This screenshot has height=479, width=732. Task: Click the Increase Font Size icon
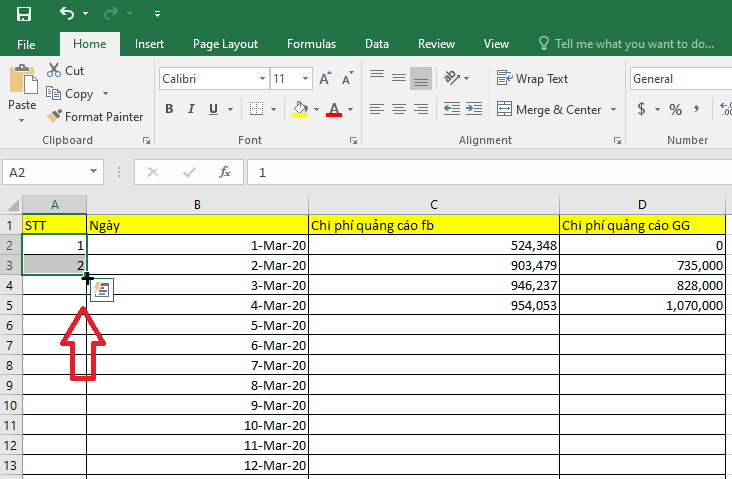325,78
